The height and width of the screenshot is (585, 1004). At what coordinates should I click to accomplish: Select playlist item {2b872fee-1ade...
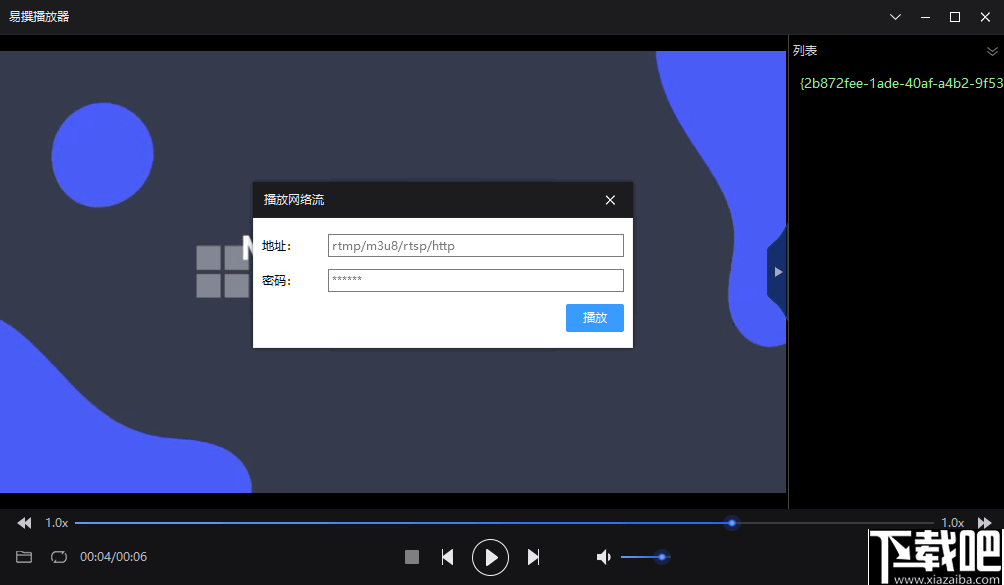click(x=901, y=83)
